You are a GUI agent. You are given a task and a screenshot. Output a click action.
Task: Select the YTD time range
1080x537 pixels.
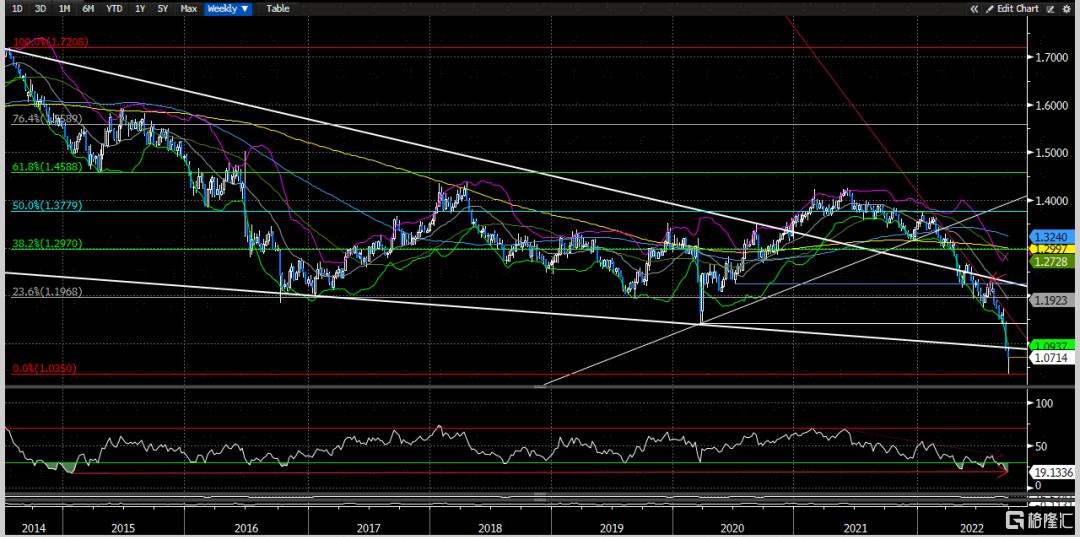[x=114, y=8]
